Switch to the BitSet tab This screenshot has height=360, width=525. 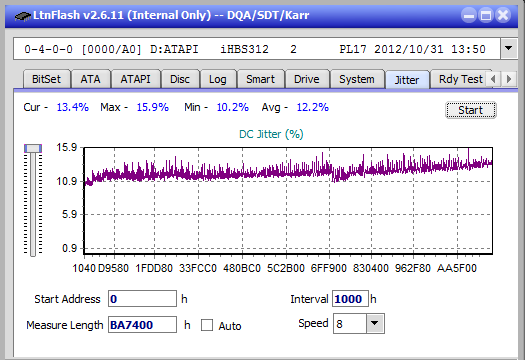(47, 79)
